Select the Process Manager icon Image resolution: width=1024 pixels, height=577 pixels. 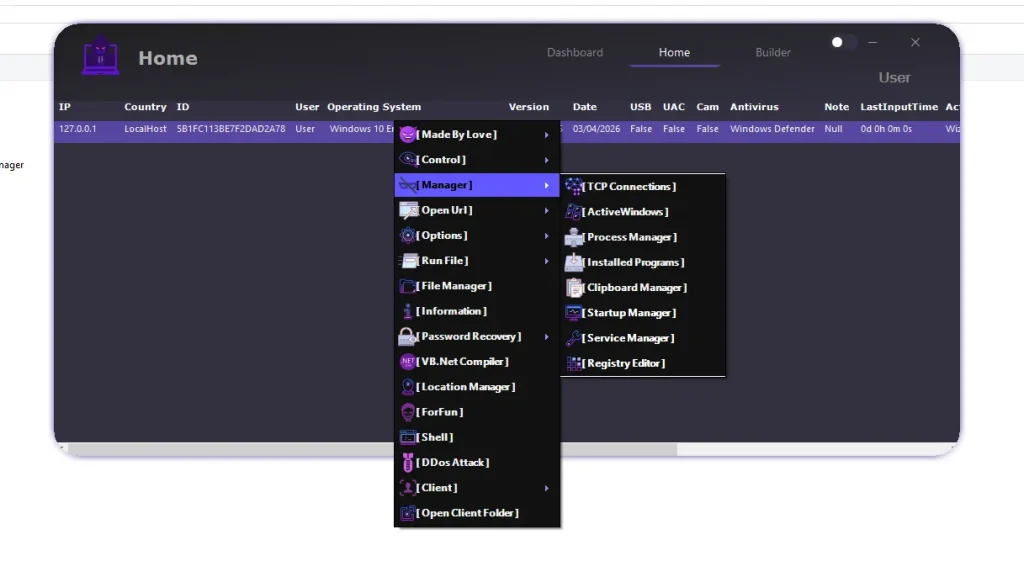(575, 237)
